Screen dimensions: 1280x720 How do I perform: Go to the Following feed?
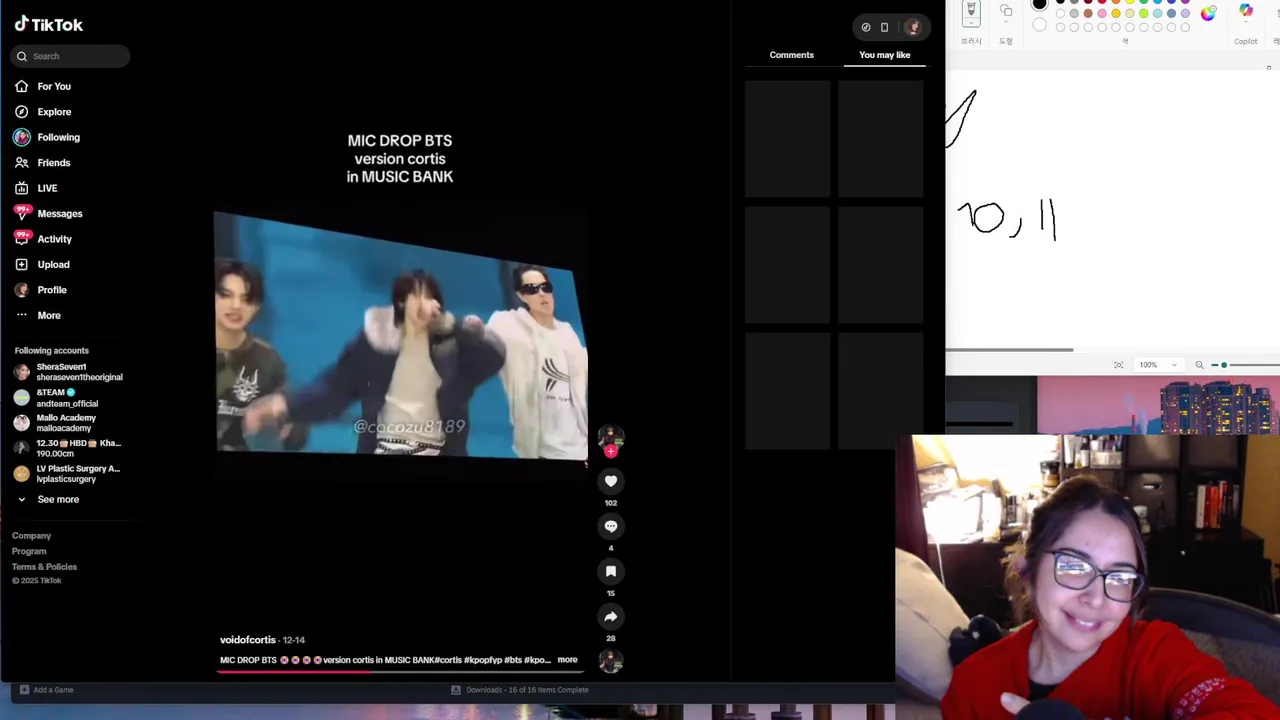tap(58, 137)
